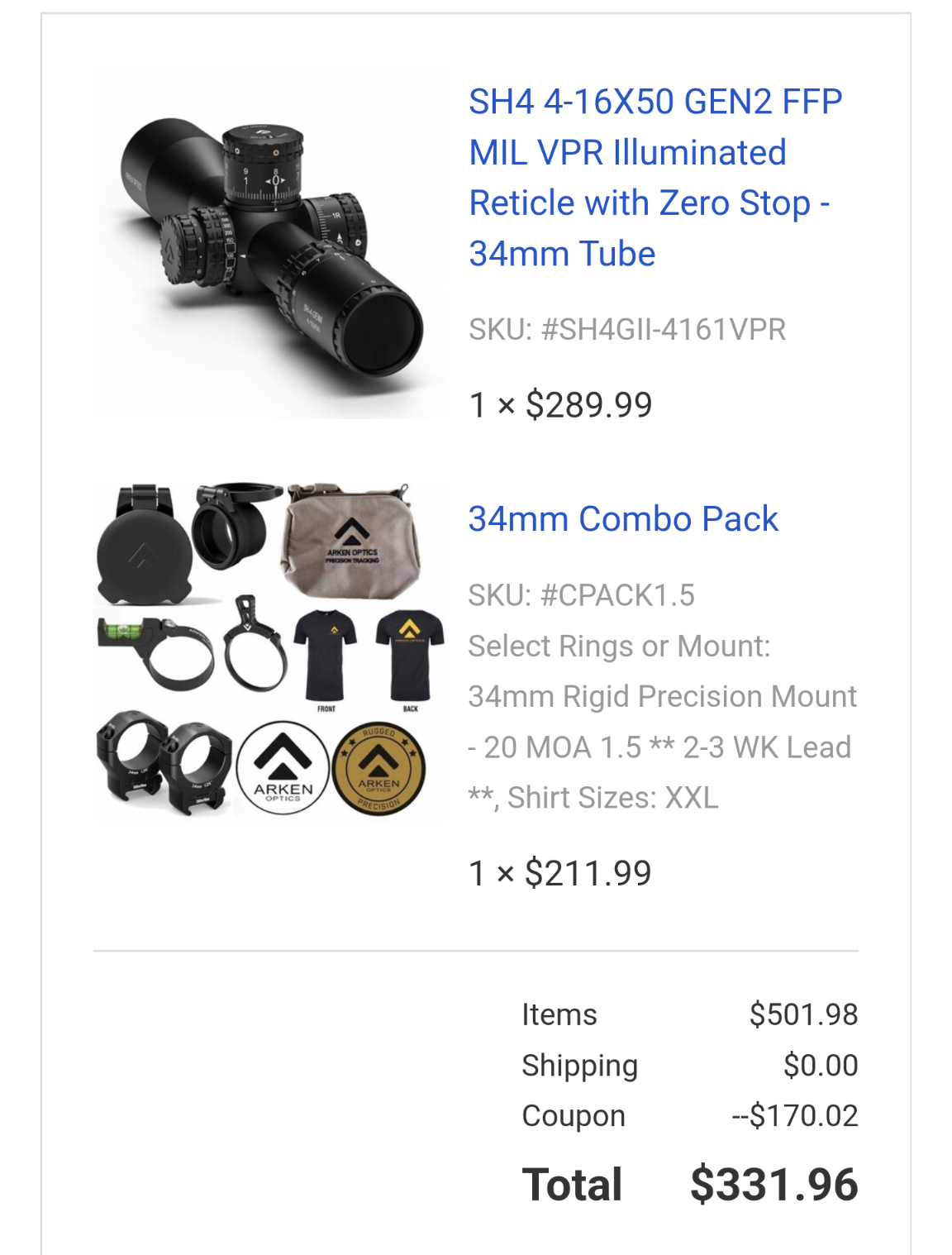Click the combo pack price 1 × $211.99
The width and height of the screenshot is (952, 1255).
560,873
